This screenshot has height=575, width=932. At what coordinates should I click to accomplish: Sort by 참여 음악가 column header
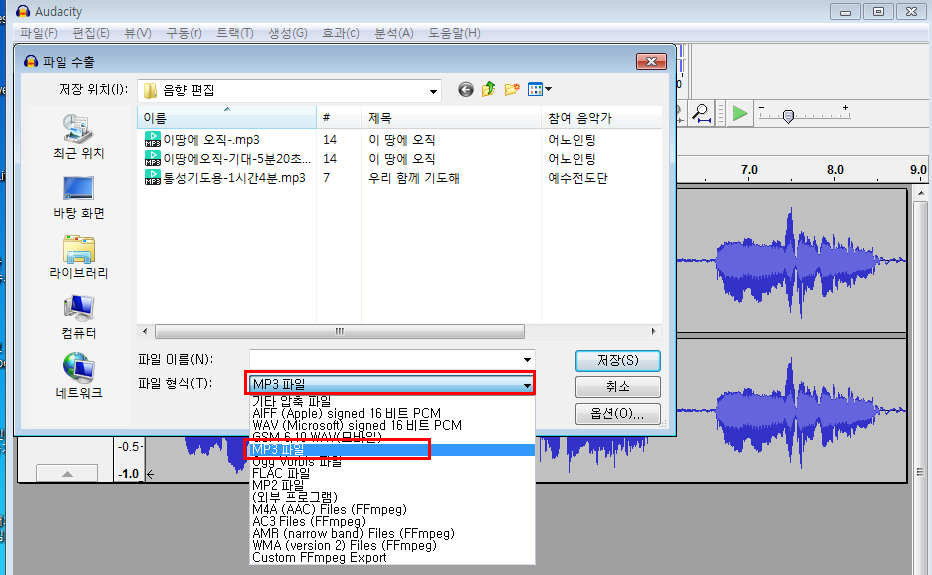coord(602,118)
